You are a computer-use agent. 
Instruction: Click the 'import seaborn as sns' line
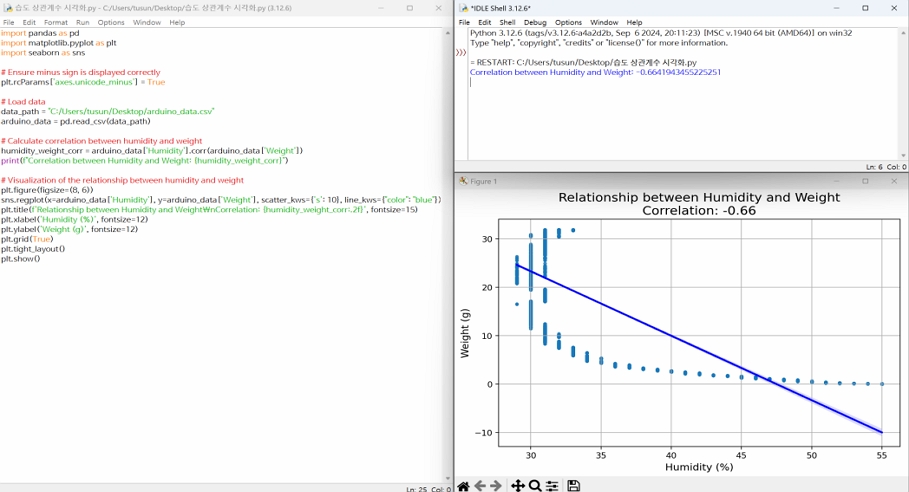tap(43, 53)
